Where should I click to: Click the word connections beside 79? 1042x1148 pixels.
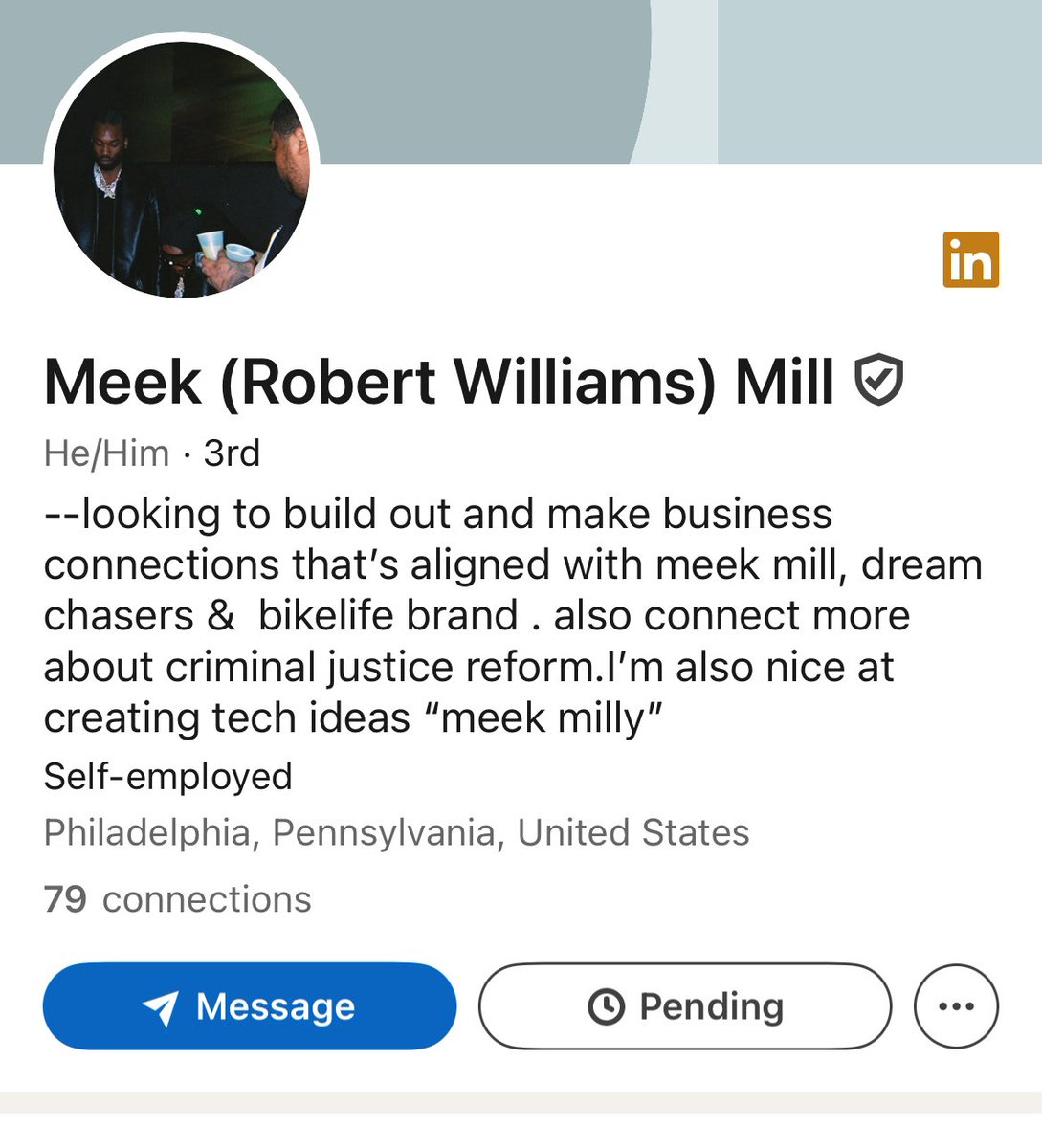point(207,899)
